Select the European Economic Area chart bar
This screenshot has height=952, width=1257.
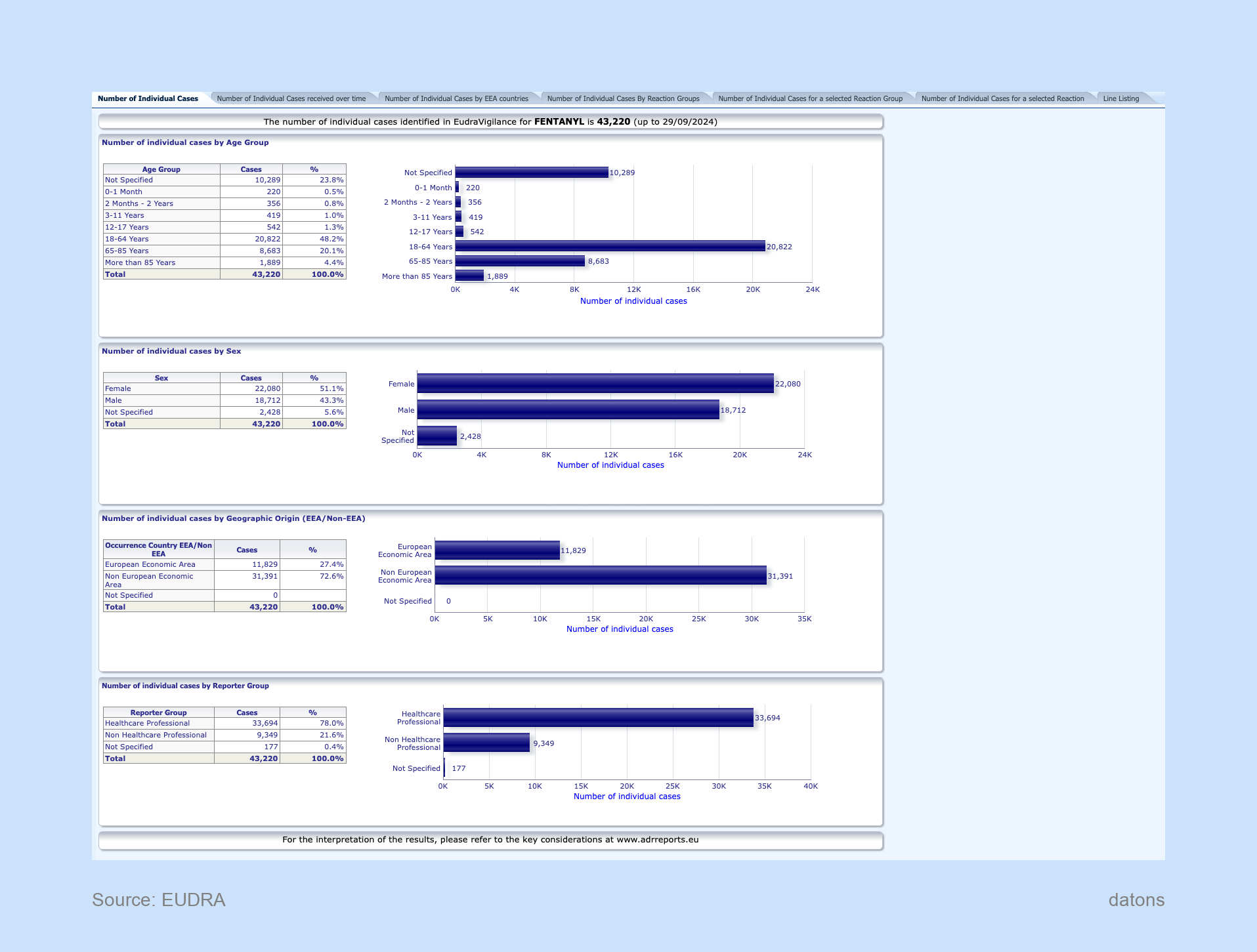pos(497,550)
